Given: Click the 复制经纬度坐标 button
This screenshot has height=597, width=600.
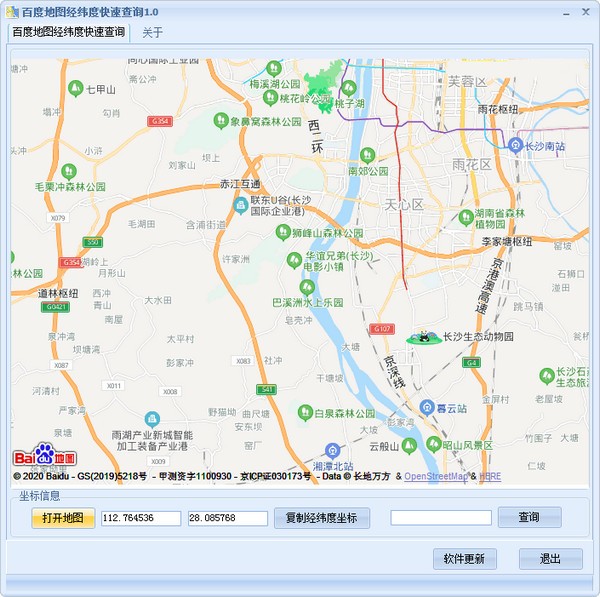Looking at the screenshot, I should (322, 518).
